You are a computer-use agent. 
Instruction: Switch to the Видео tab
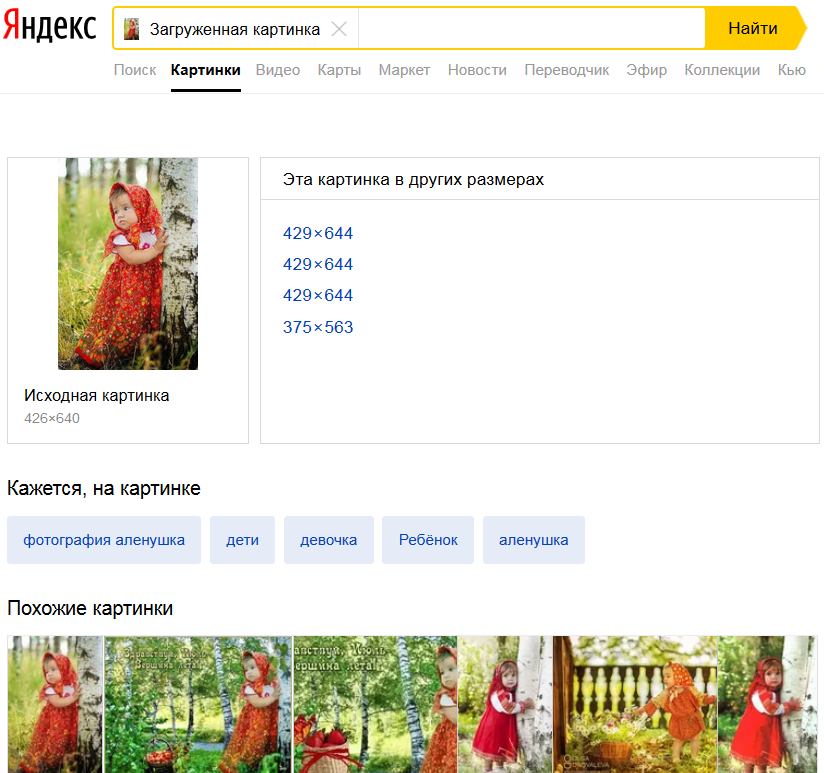[278, 70]
